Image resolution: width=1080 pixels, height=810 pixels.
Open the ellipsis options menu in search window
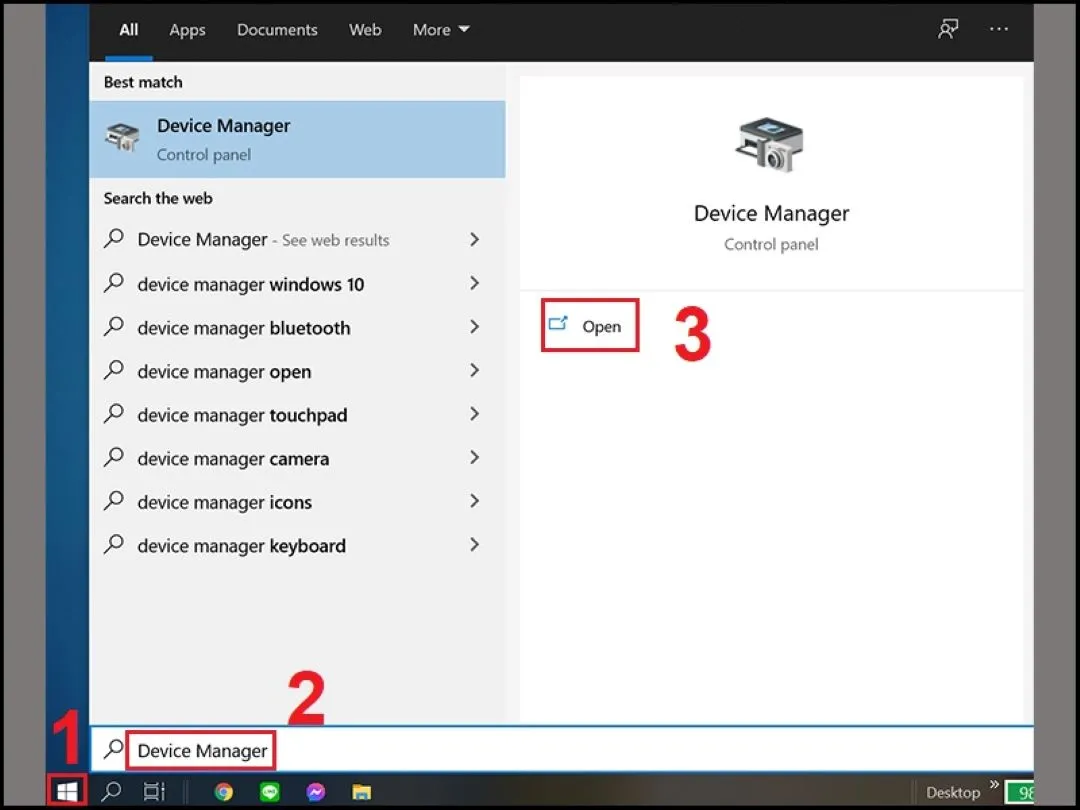tap(999, 30)
